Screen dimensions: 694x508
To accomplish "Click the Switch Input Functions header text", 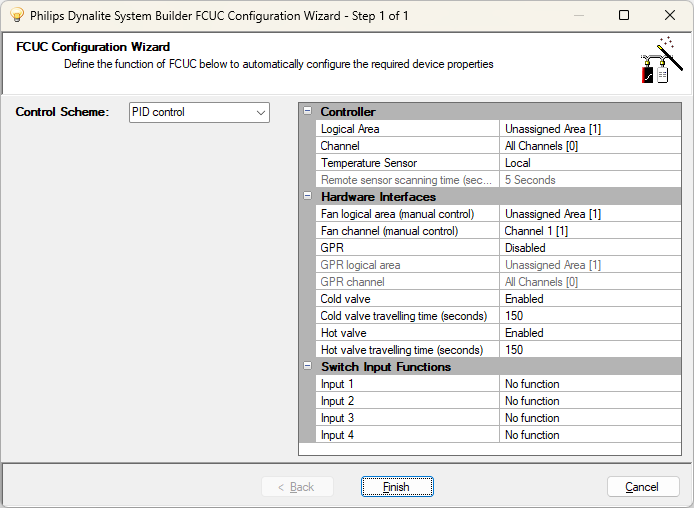I will (x=386, y=366).
